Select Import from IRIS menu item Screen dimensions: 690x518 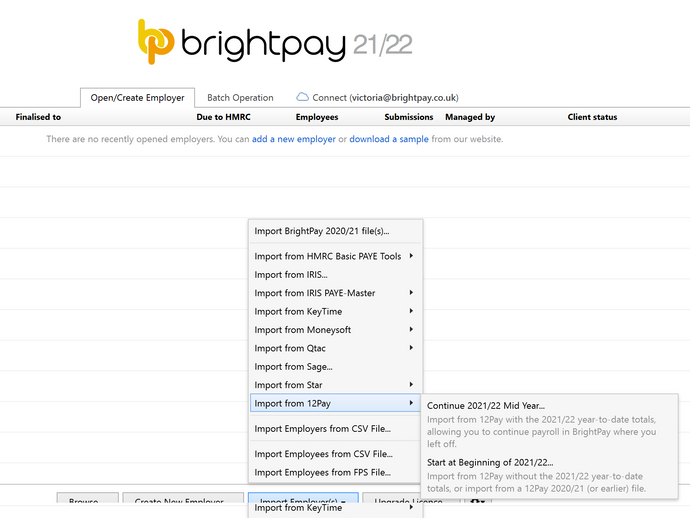(x=335, y=275)
